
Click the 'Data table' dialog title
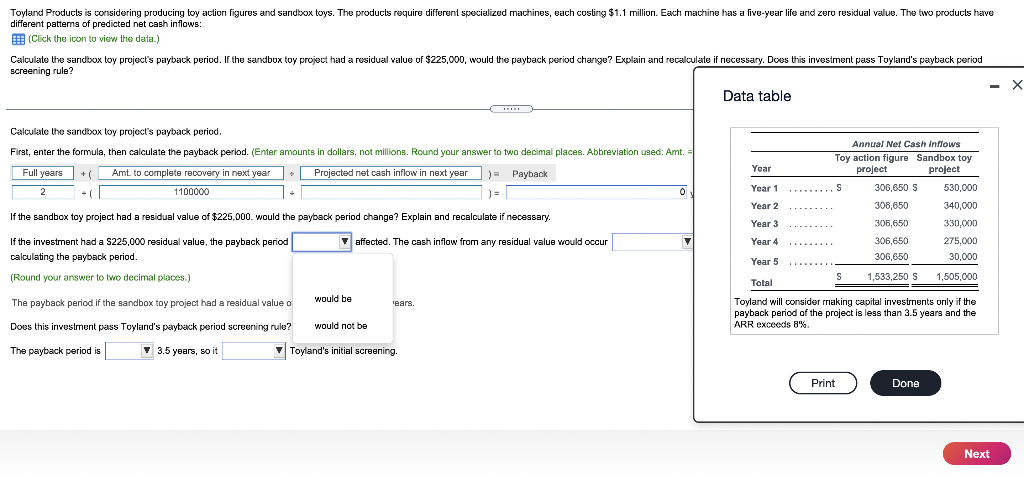[757, 96]
